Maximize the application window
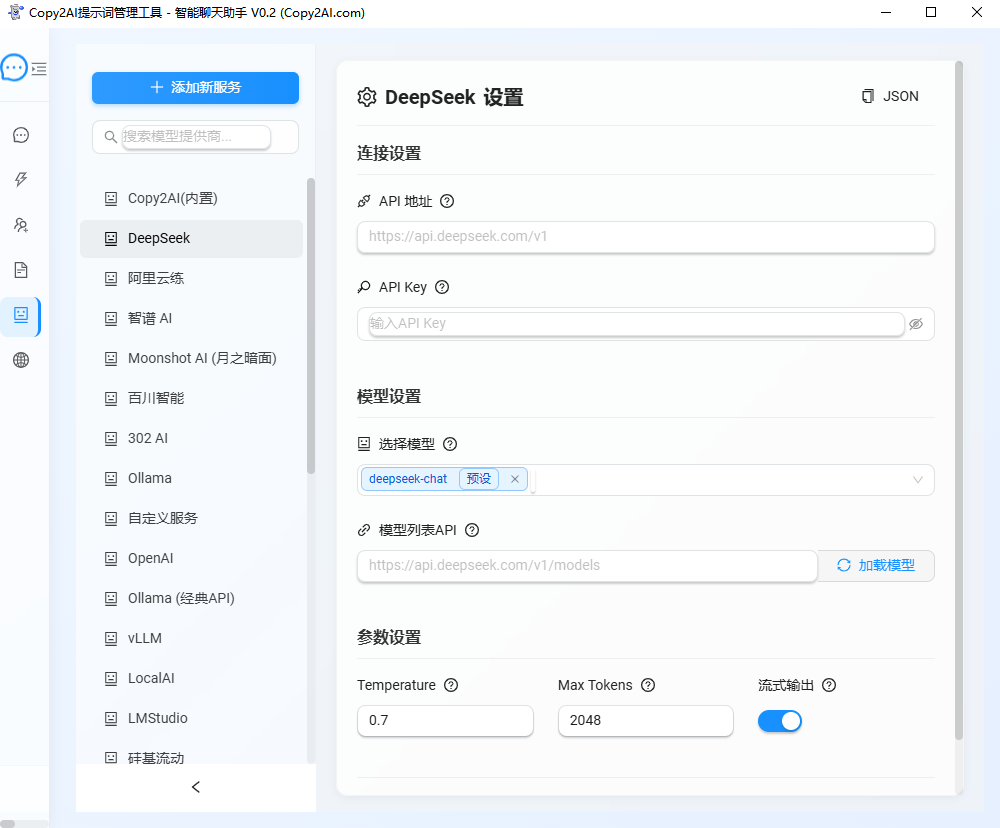1000x828 pixels. click(931, 12)
